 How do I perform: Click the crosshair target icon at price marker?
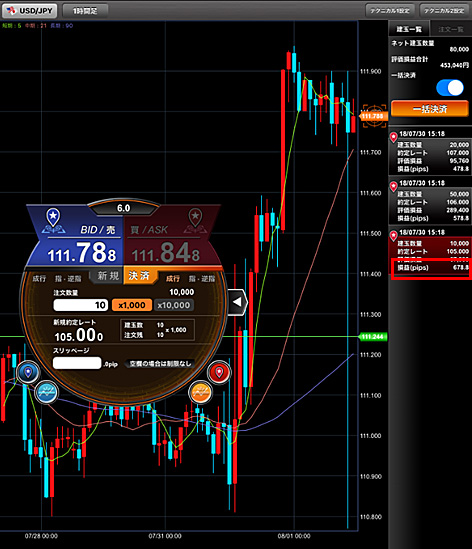coord(374,116)
